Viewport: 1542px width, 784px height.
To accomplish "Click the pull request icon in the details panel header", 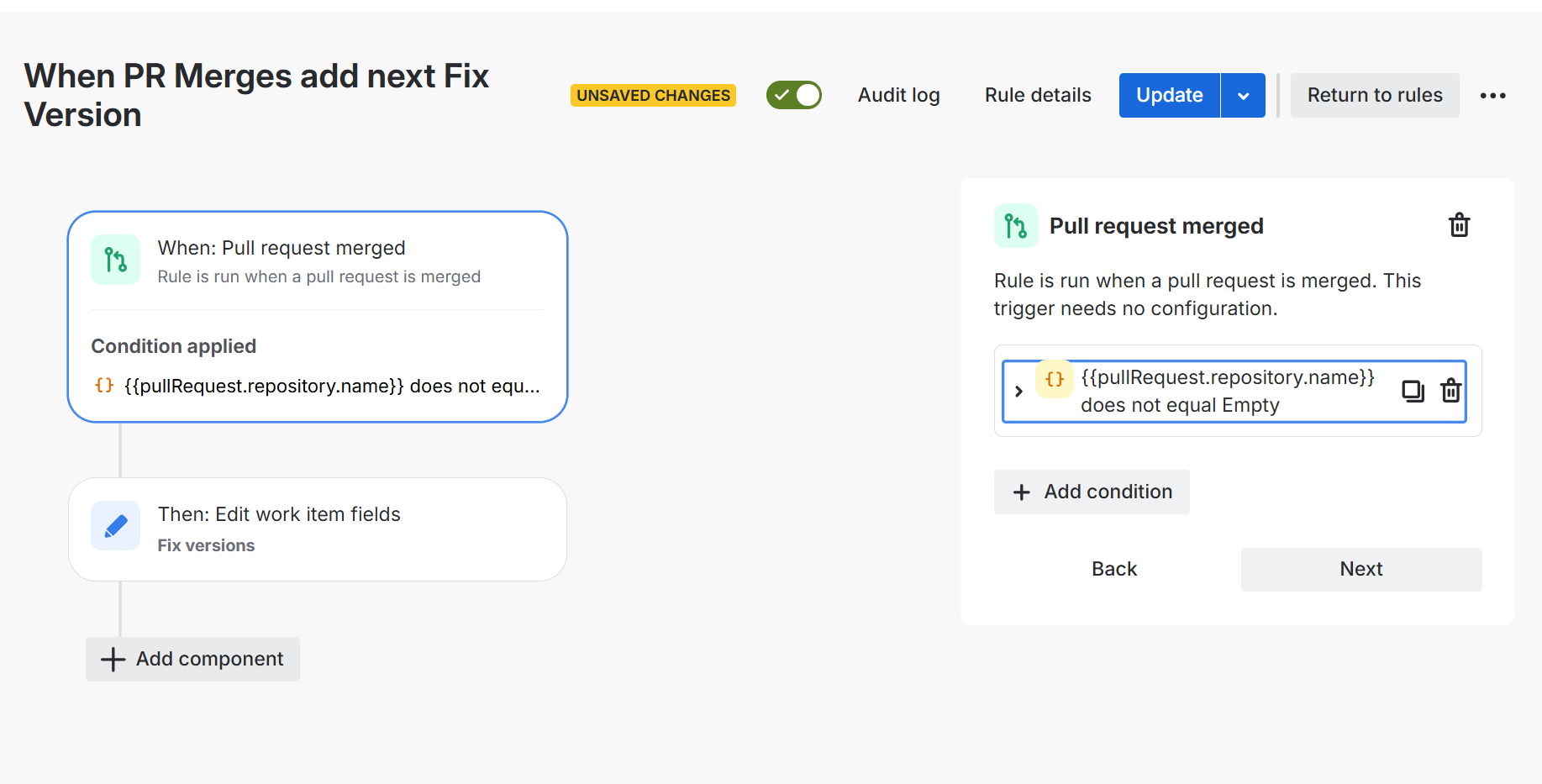I will click(x=1016, y=226).
